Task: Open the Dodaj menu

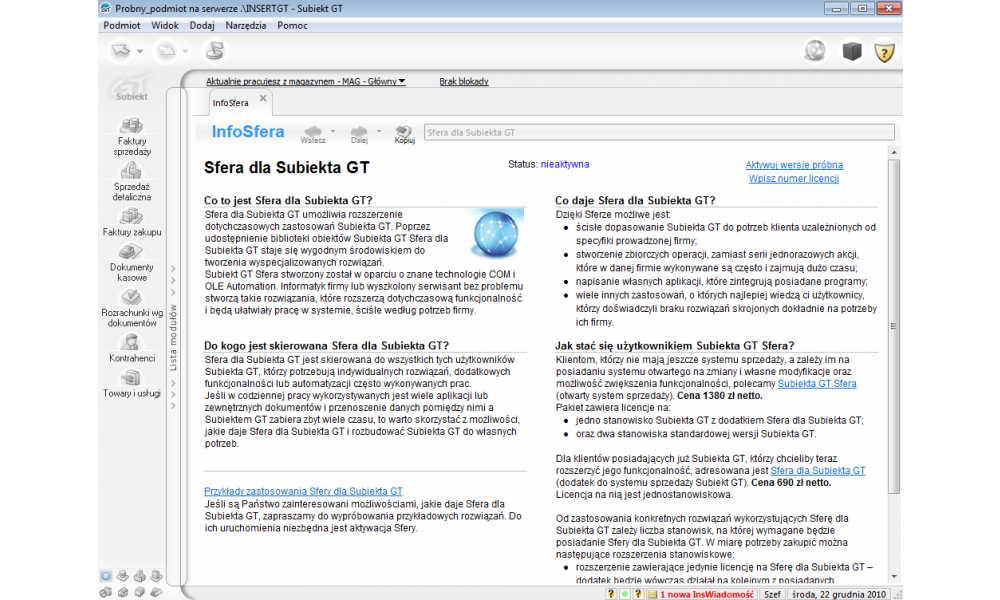Action: [x=202, y=26]
